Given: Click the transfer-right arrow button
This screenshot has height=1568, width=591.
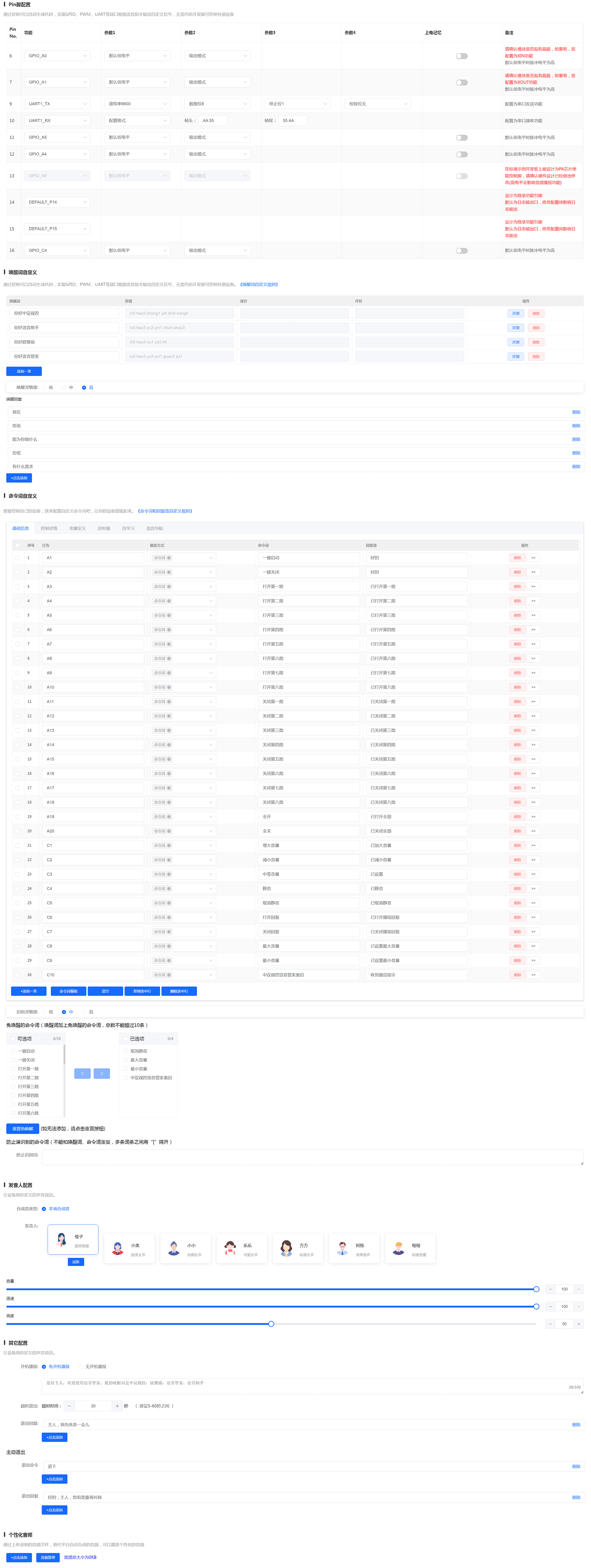Looking at the screenshot, I should 102,1073.
